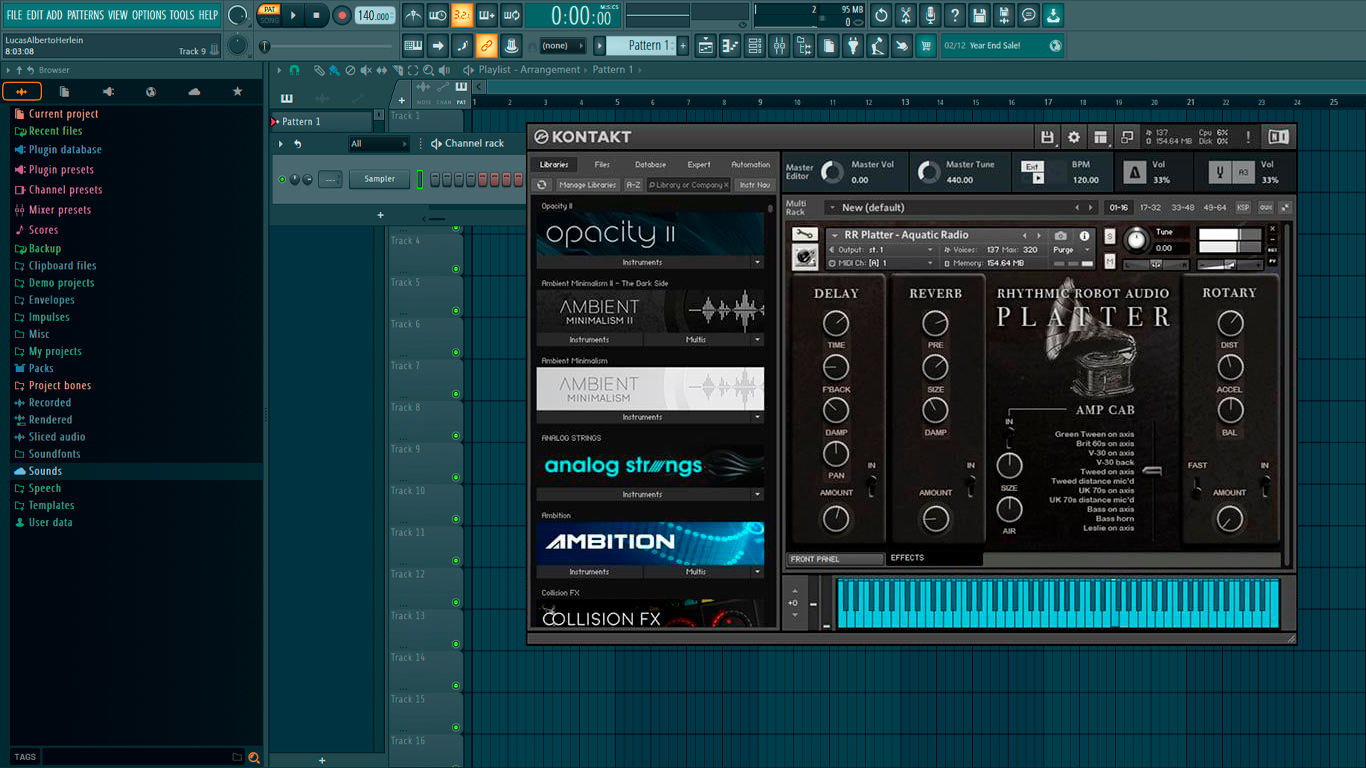
Task: Open the channel rack 'All' filter dropdown
Action: (x=378, y=144)
